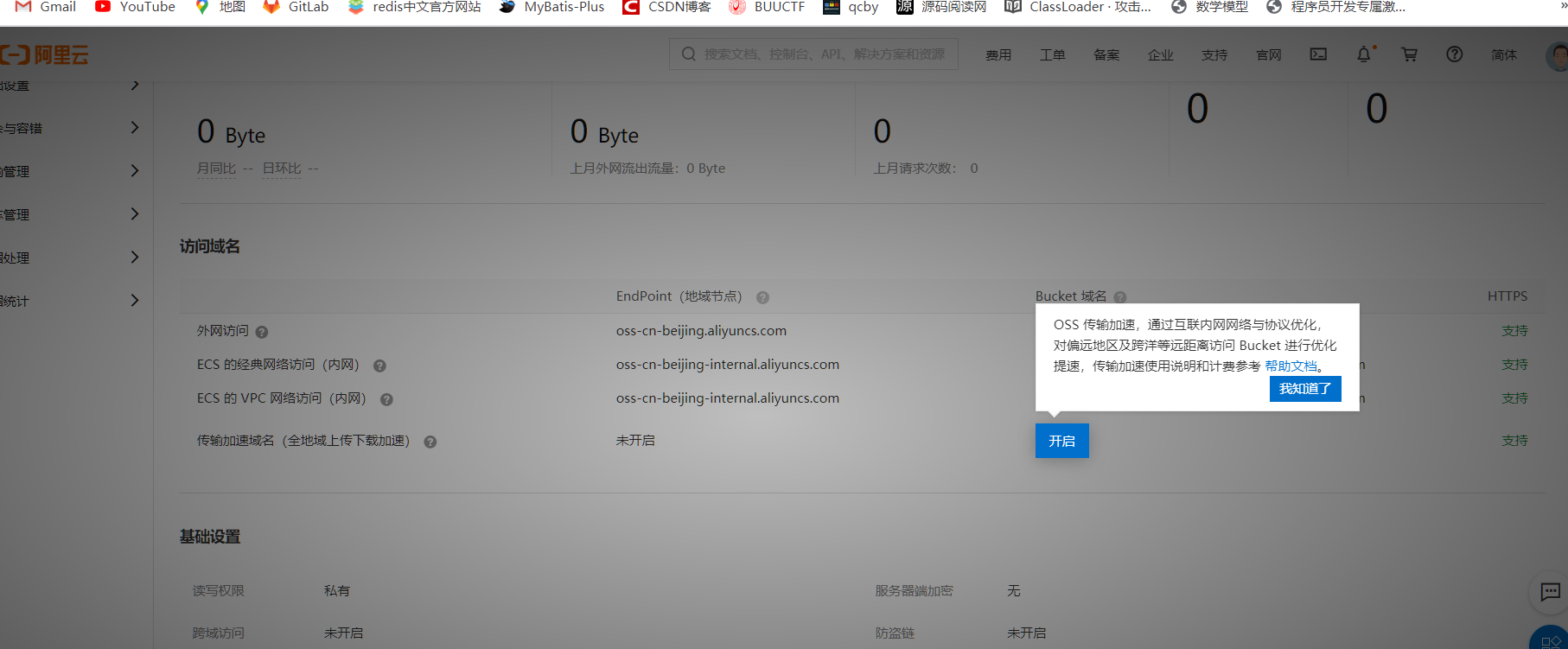The width and height of the screenshot is (1568, 649).
Task: Open the feedback chat icon
Action: [1550, 592]
